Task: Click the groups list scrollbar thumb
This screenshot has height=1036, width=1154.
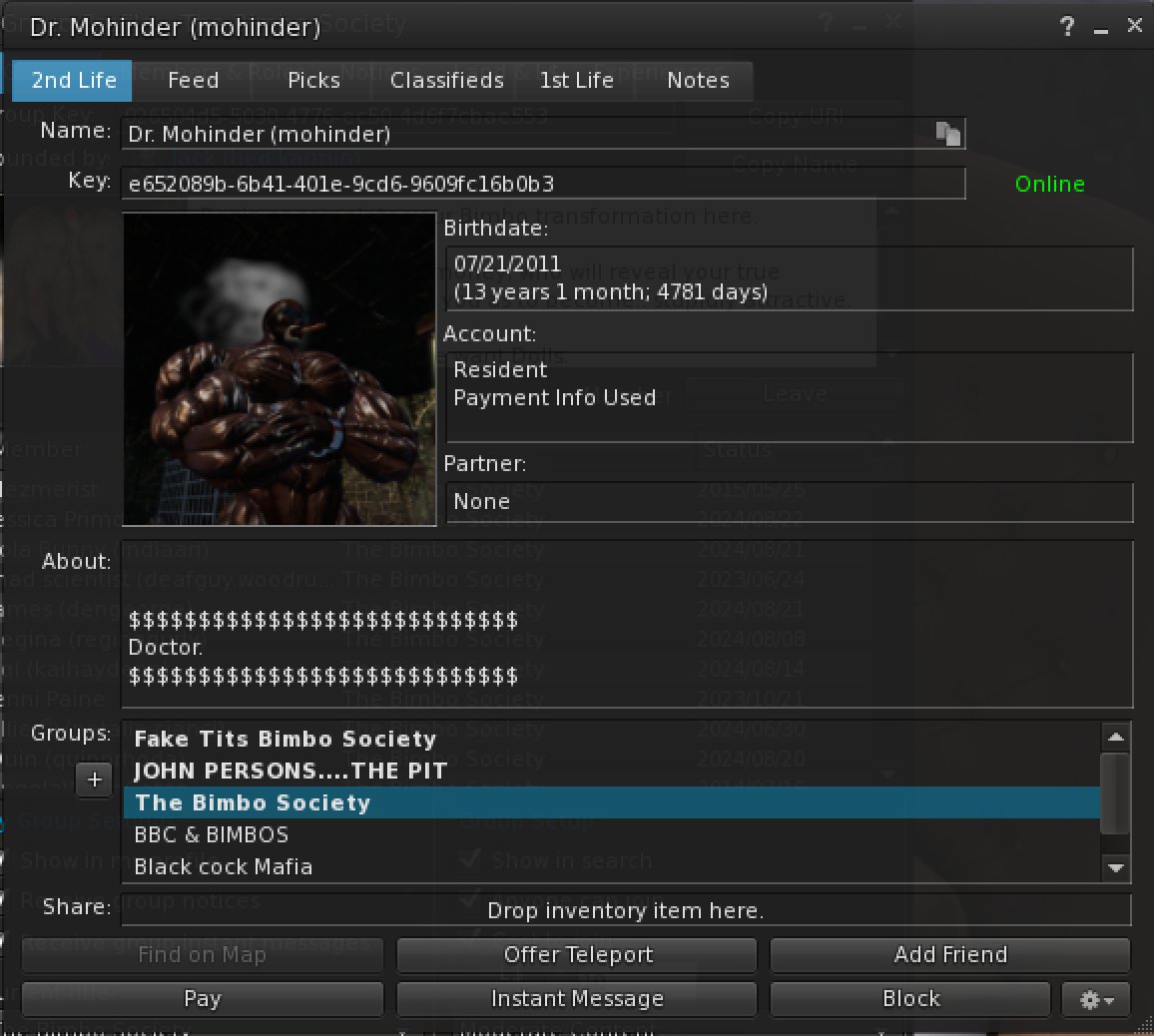Action: coord(1116,793)
